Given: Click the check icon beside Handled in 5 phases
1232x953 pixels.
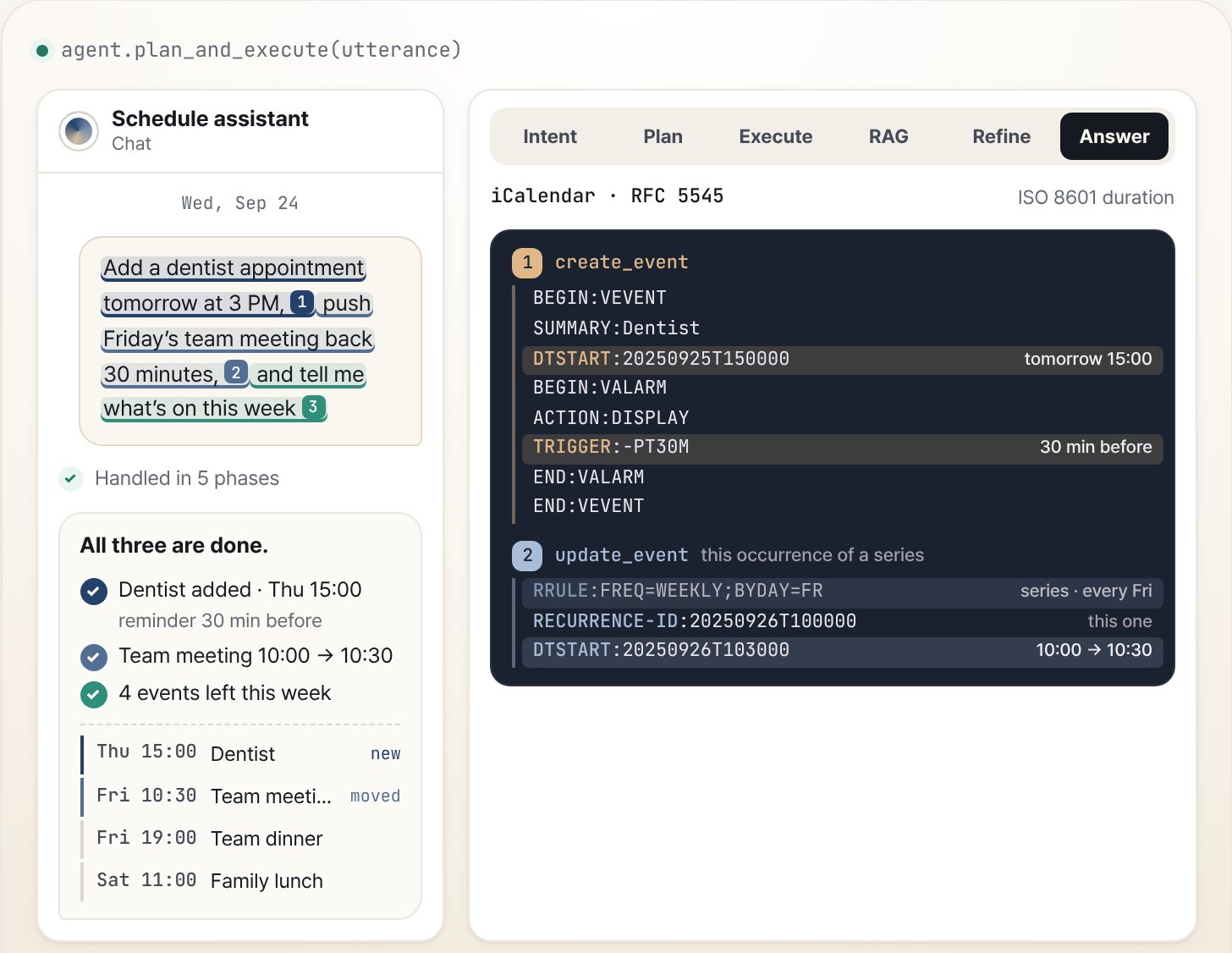Looking at the screenshot, I should coord(71,478).
